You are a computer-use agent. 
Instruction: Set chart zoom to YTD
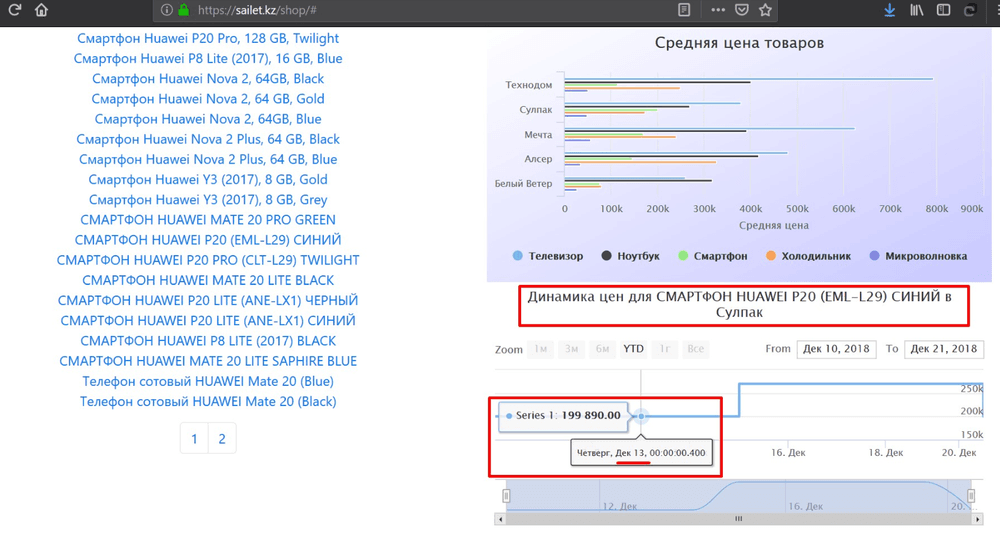click(x=633, y=349)
